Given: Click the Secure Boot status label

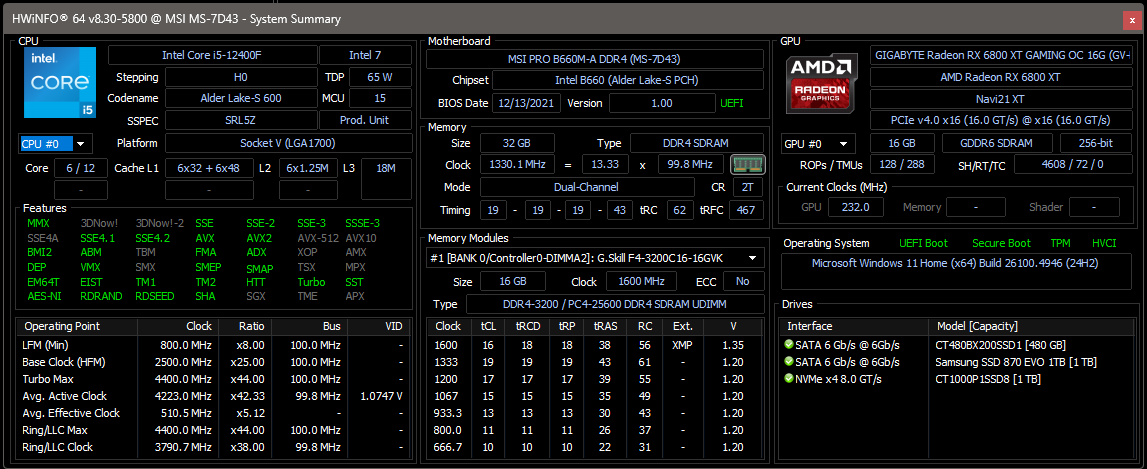Looking at the screenshot, I should click(1001, 243).
